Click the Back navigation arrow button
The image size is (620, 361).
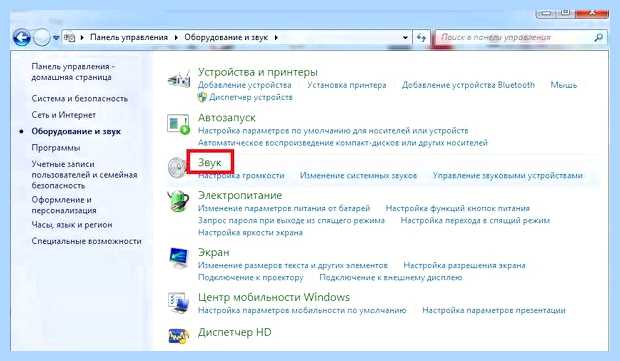[22, 38]
